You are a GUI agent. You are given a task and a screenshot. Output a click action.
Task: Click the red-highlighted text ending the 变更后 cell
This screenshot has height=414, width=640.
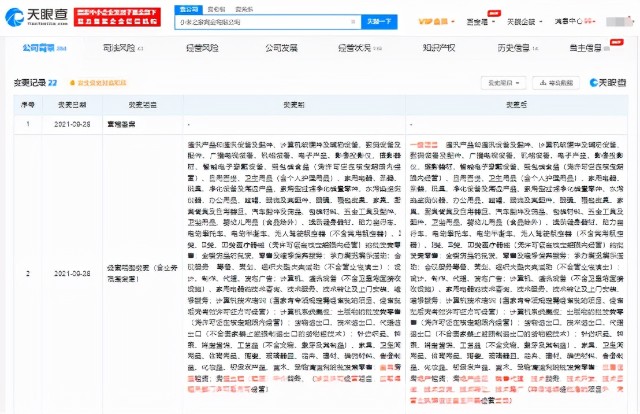[x=516, y=384]
